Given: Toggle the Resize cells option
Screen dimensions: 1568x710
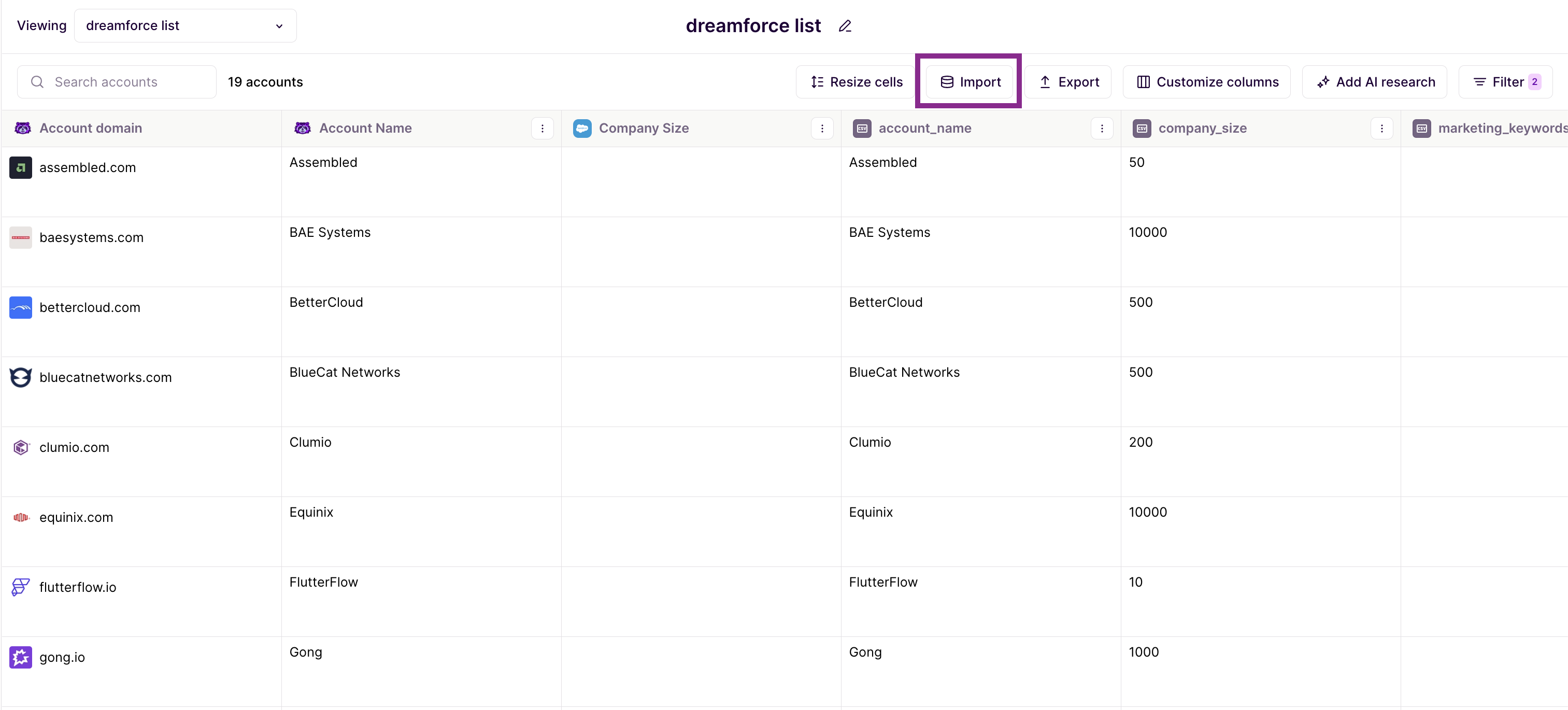Looking at the screenshot, I should [856, 81].
